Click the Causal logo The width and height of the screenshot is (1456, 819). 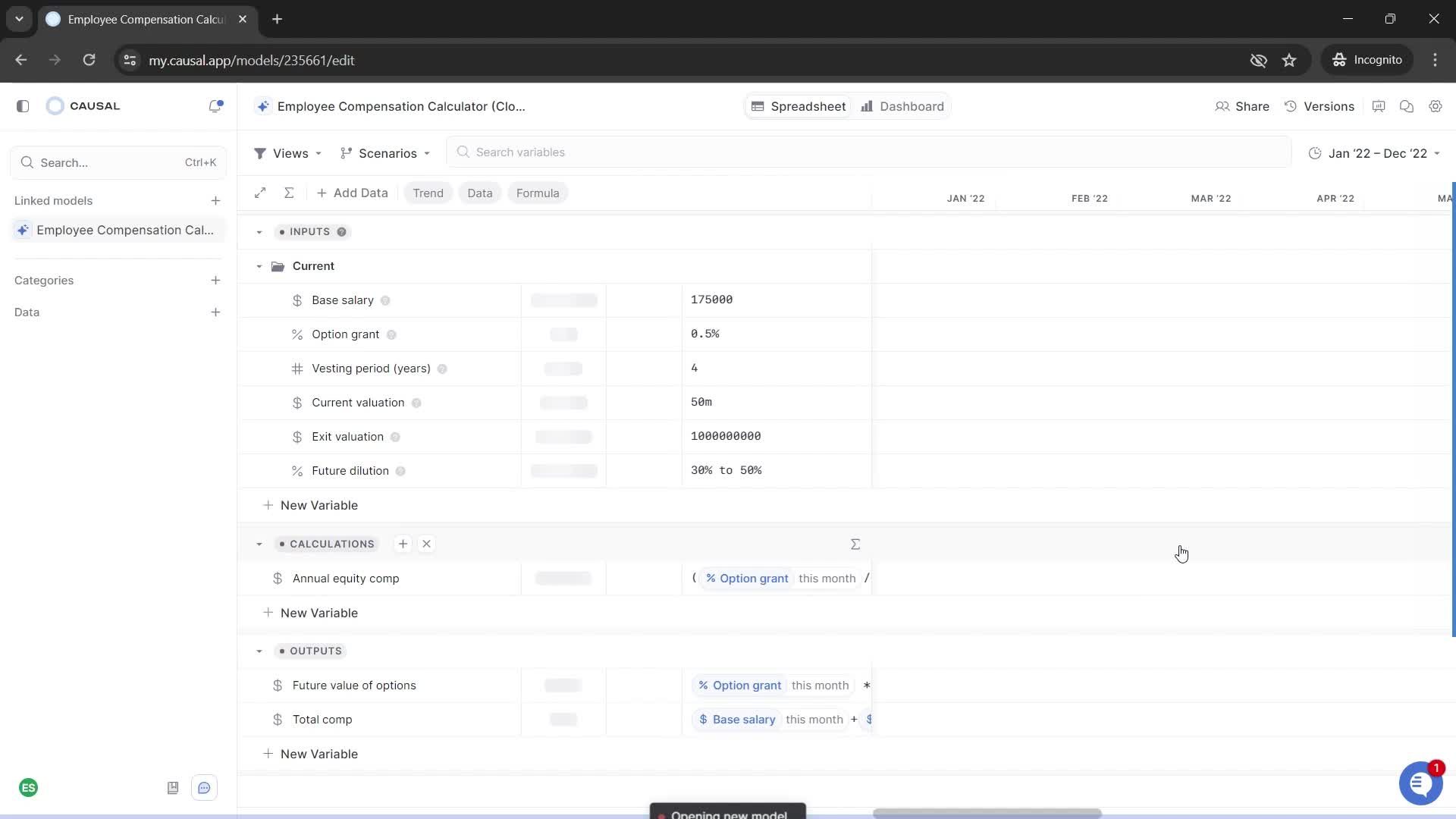coord(83,106)
